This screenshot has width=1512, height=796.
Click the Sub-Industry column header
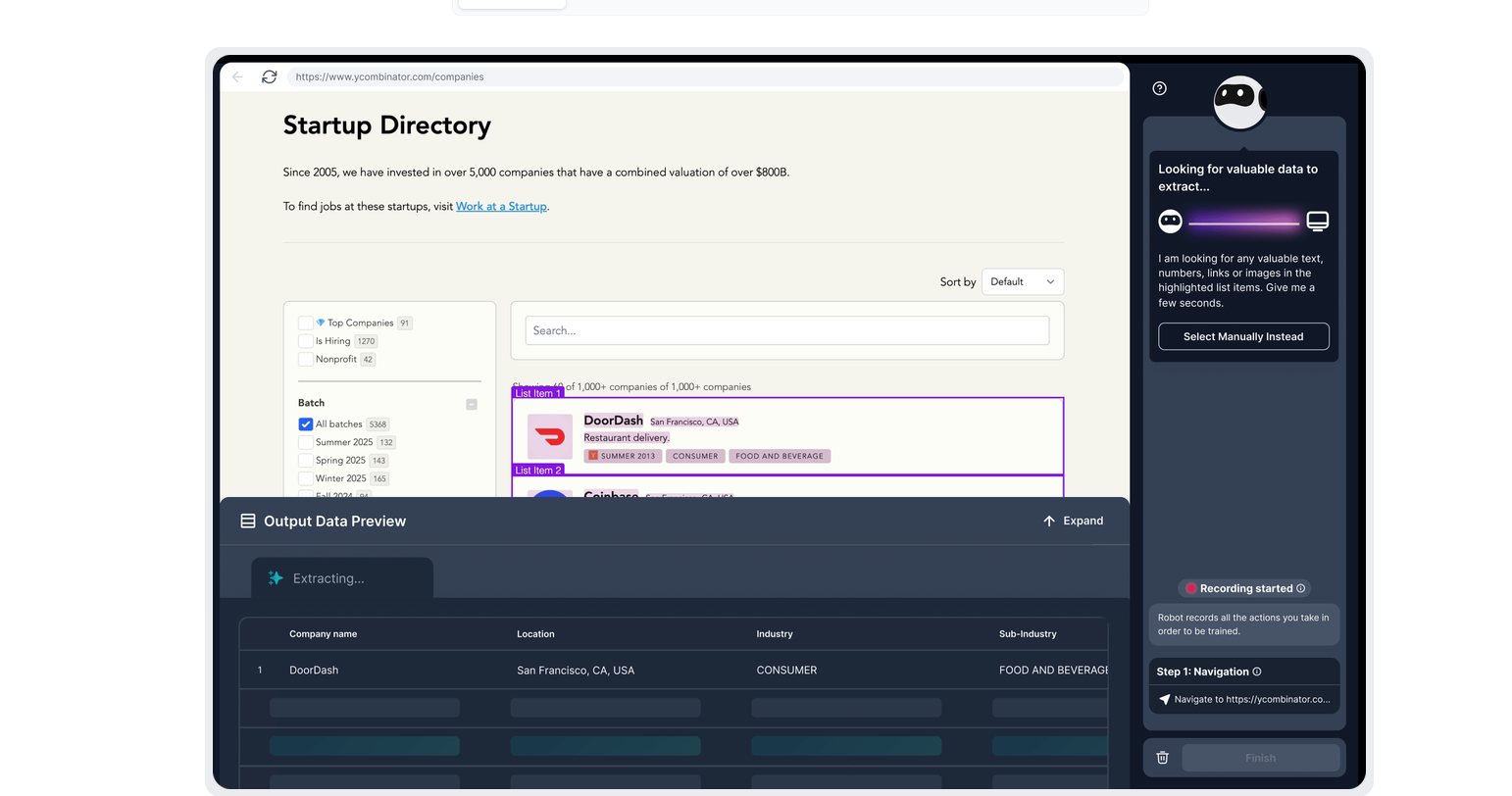1028,634
